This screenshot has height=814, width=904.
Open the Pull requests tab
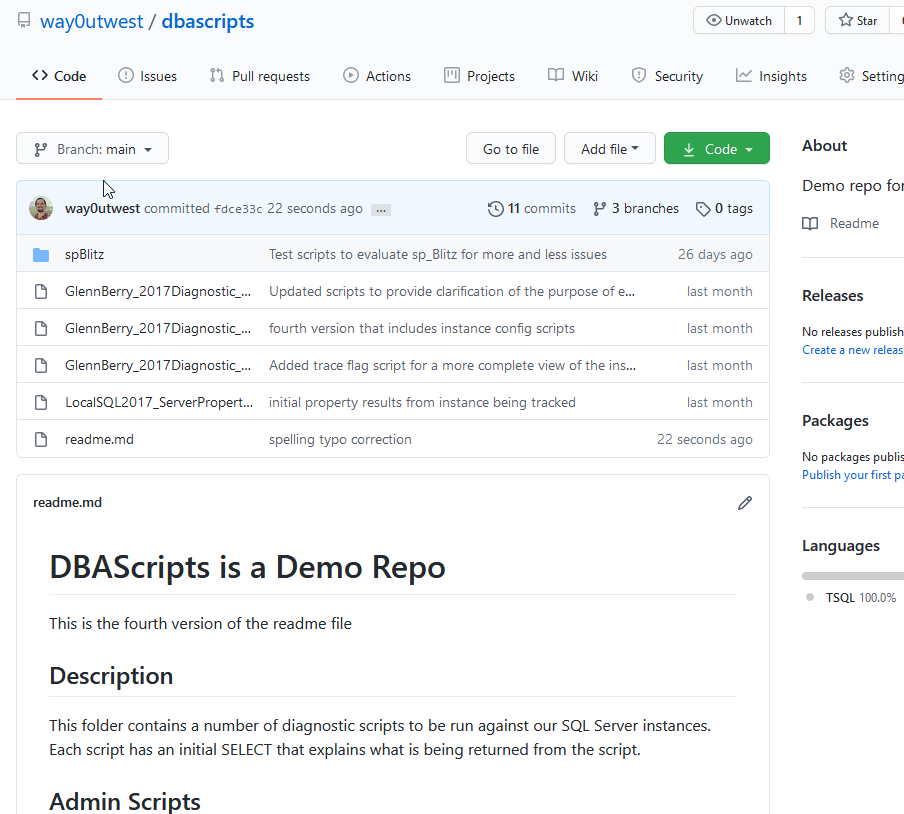(259, 76)
